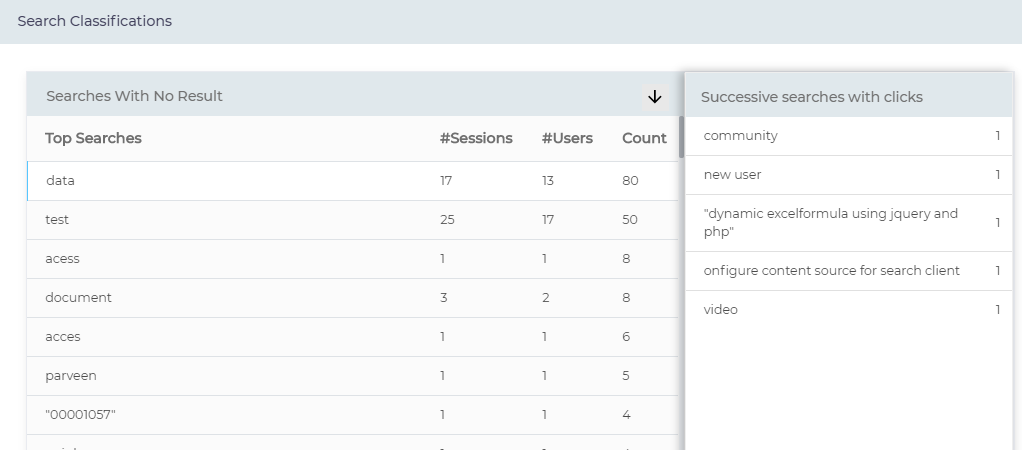Sort by the #Users column header
Viewport: 1022px width, 450px height.
click(x=567, y=138)
